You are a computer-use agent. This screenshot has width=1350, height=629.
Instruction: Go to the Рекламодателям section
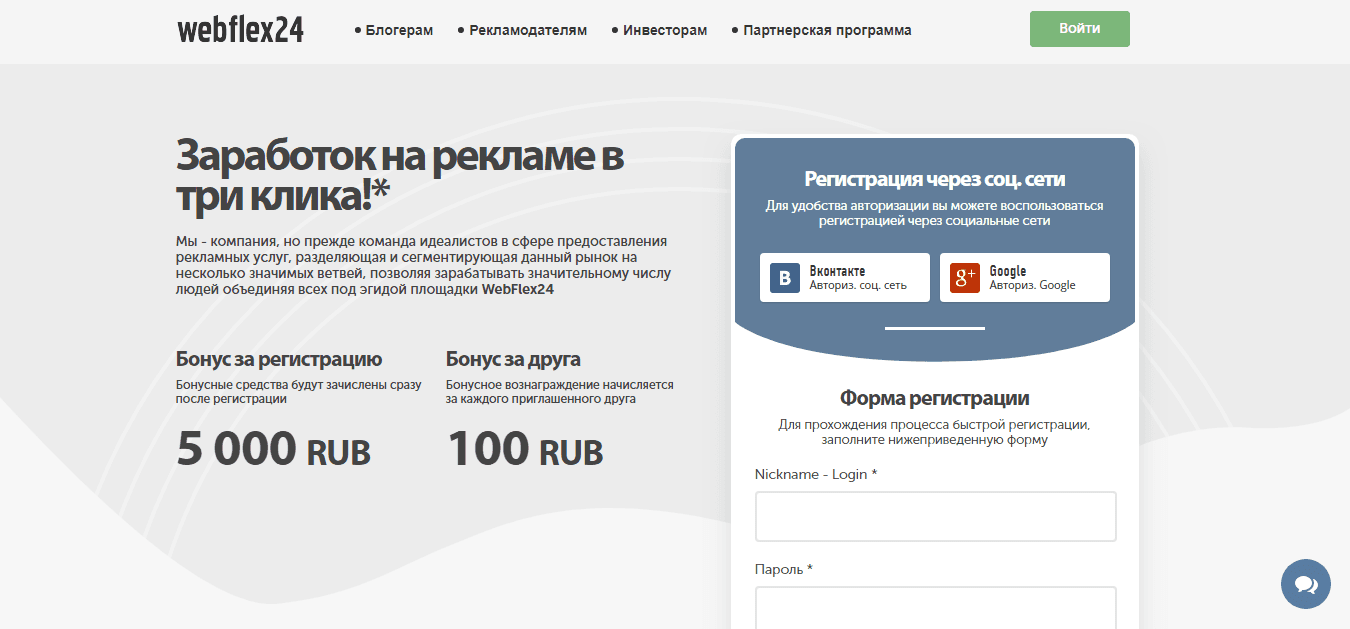(x=528, y=30)
